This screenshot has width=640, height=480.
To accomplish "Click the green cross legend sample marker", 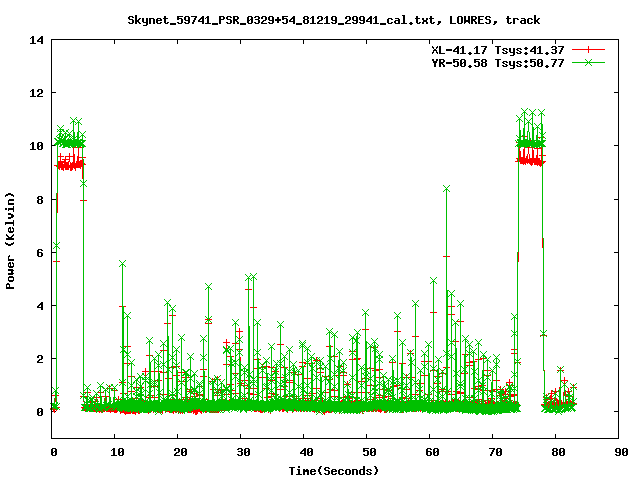I will (x=588, y=62).
